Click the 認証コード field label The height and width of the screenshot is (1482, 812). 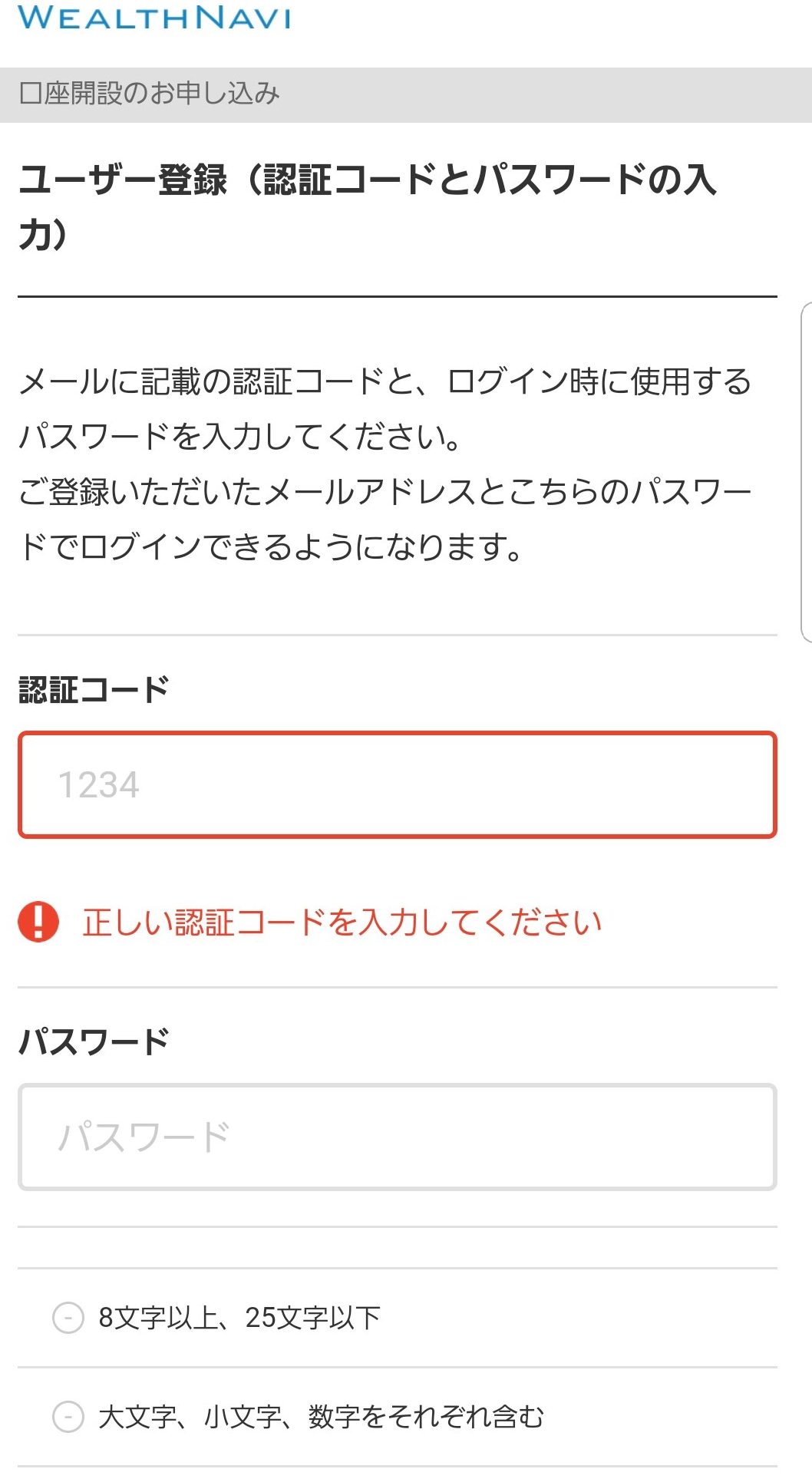pyautogui.click(x=94, y=689)
